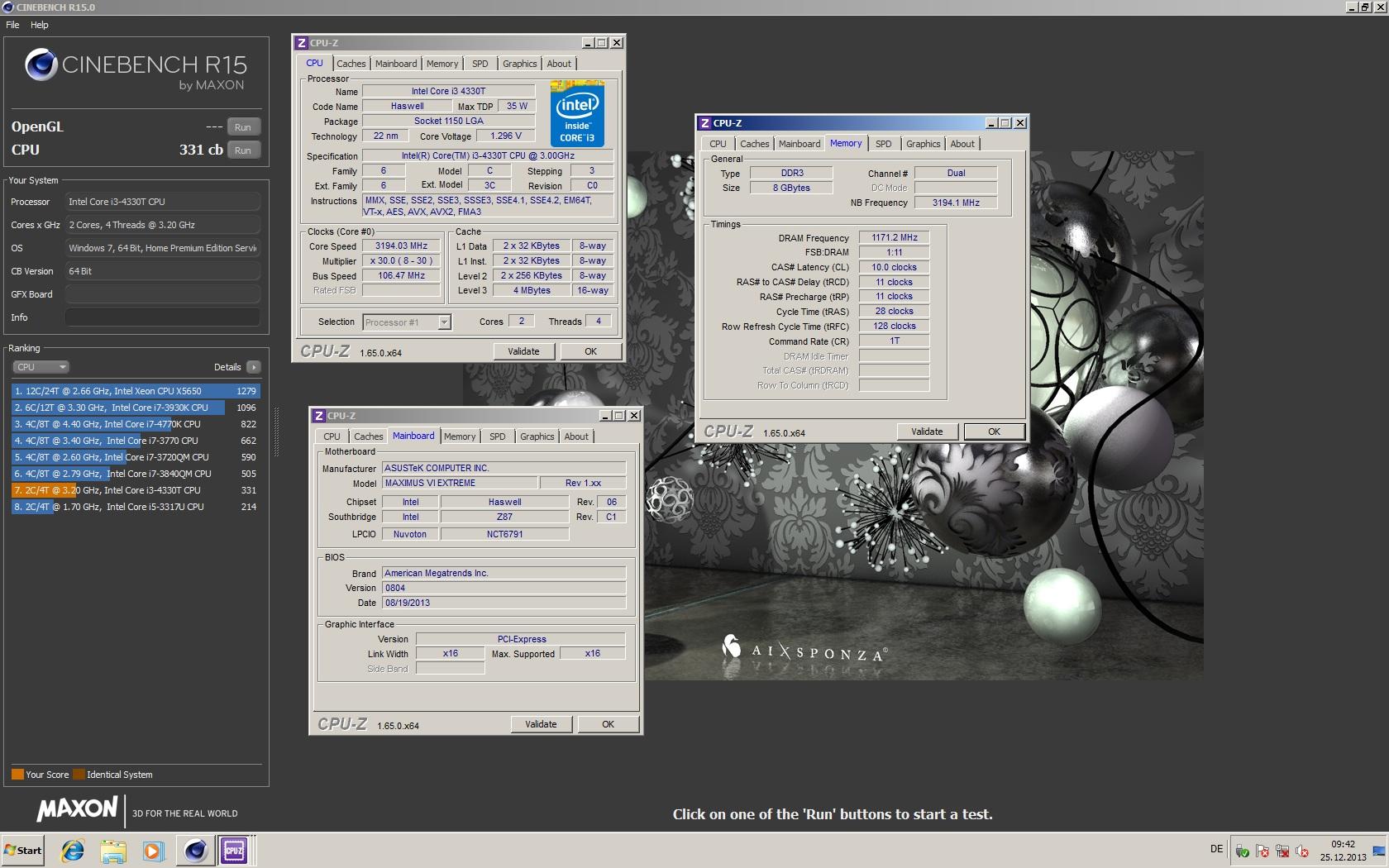This screenshot has width=1389, height=868.
Task: Switch to CPU-Z taskbar icon
Action: pos(234,851)
